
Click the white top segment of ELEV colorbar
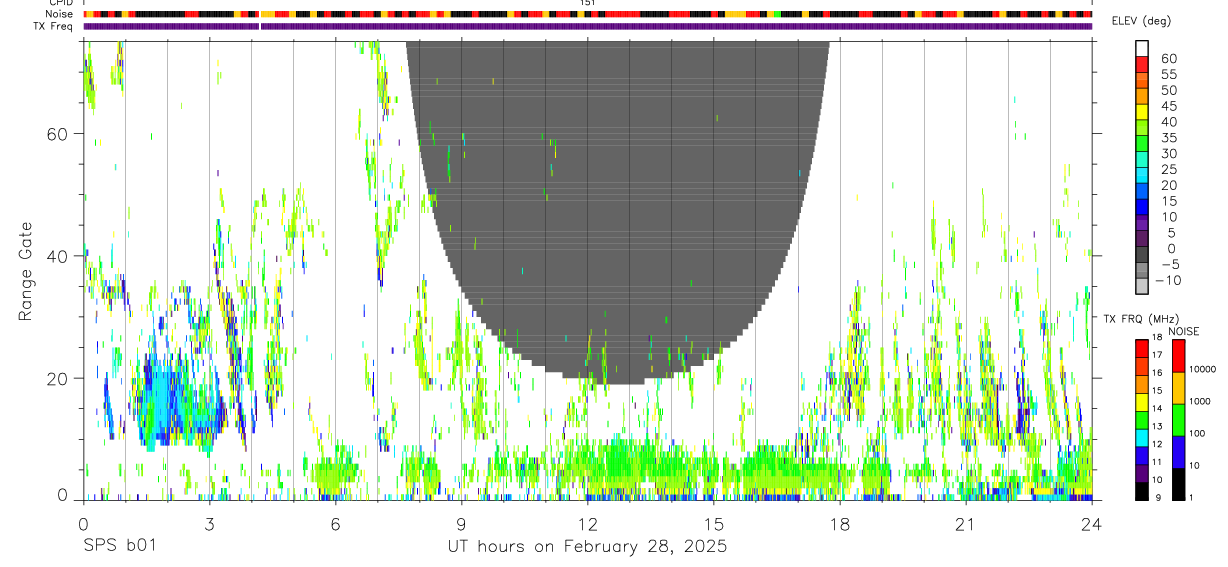coord(1142,48)
